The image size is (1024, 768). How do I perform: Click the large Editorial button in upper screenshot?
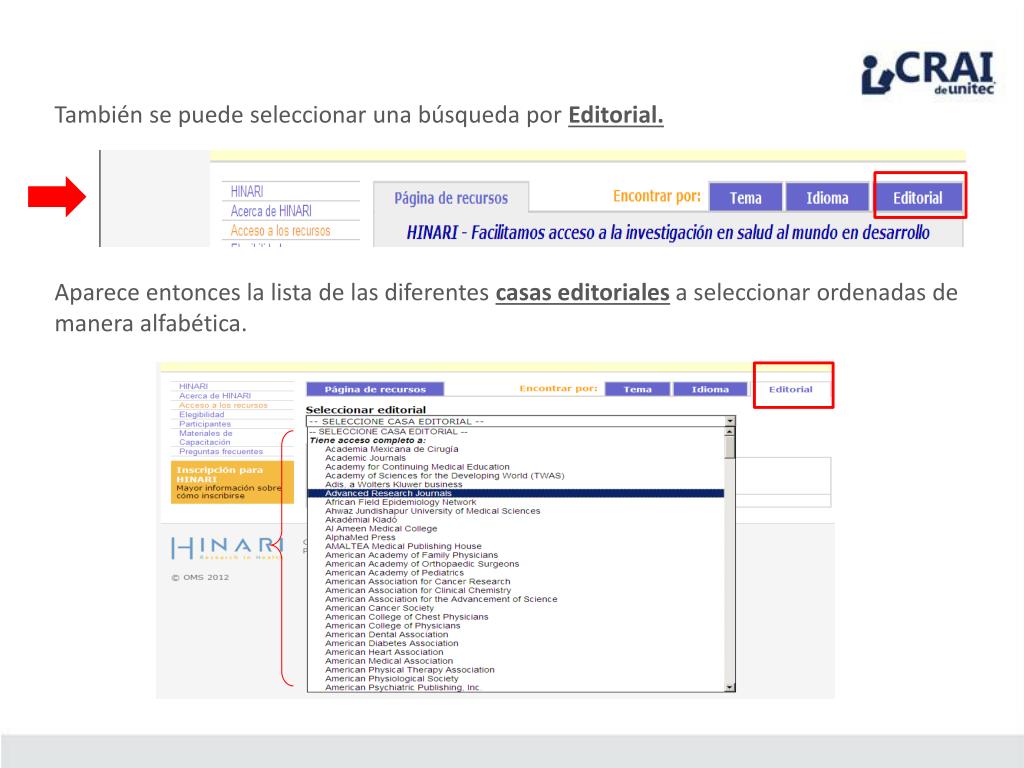[918, 197]
